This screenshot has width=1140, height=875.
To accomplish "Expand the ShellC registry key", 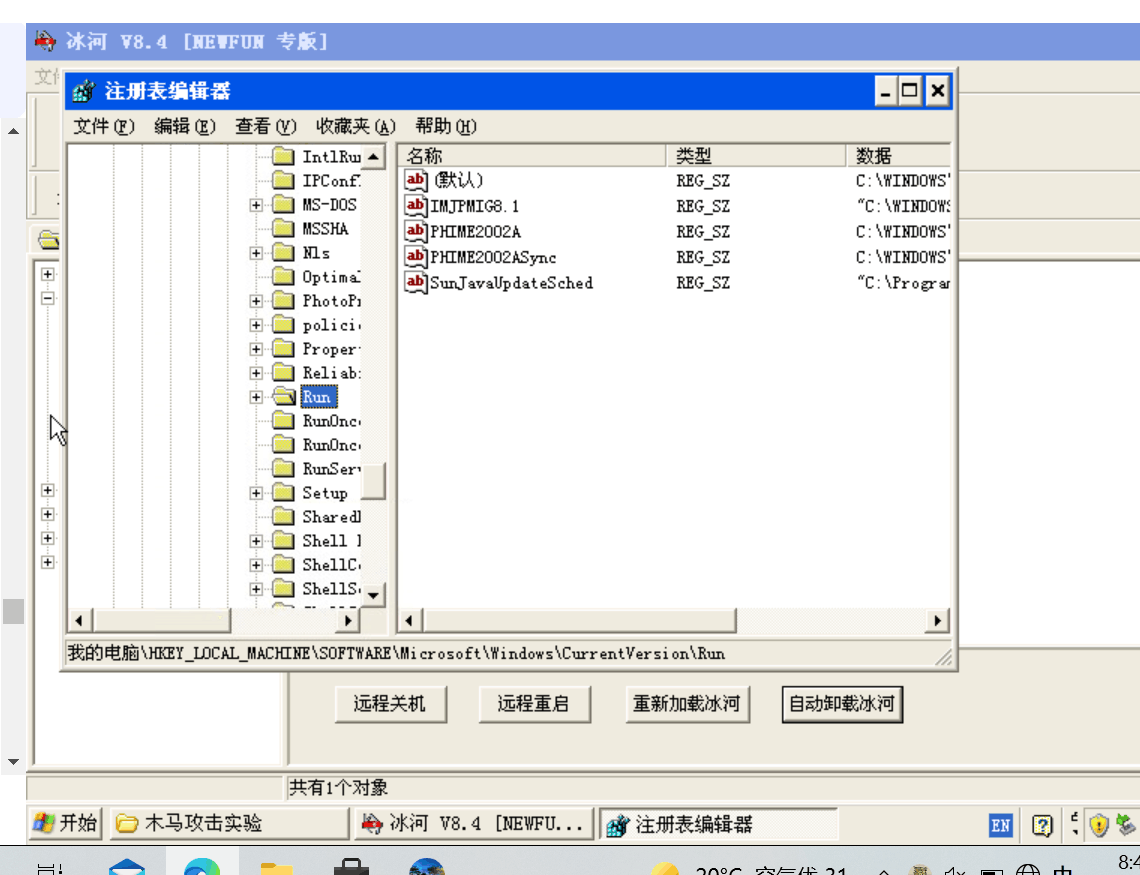I will (x=256, y=565).
